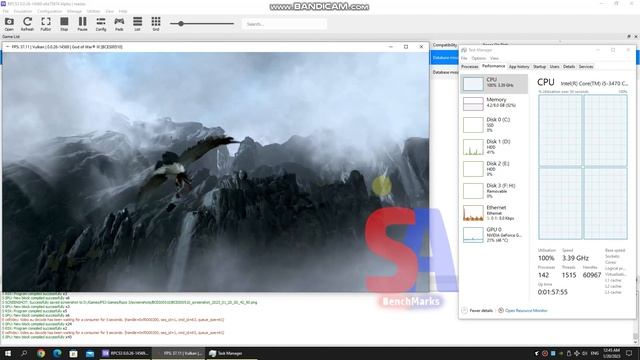Switch to the Details tab
The height and width of the screenshot is (360, 640).
(x=569, y=67)
